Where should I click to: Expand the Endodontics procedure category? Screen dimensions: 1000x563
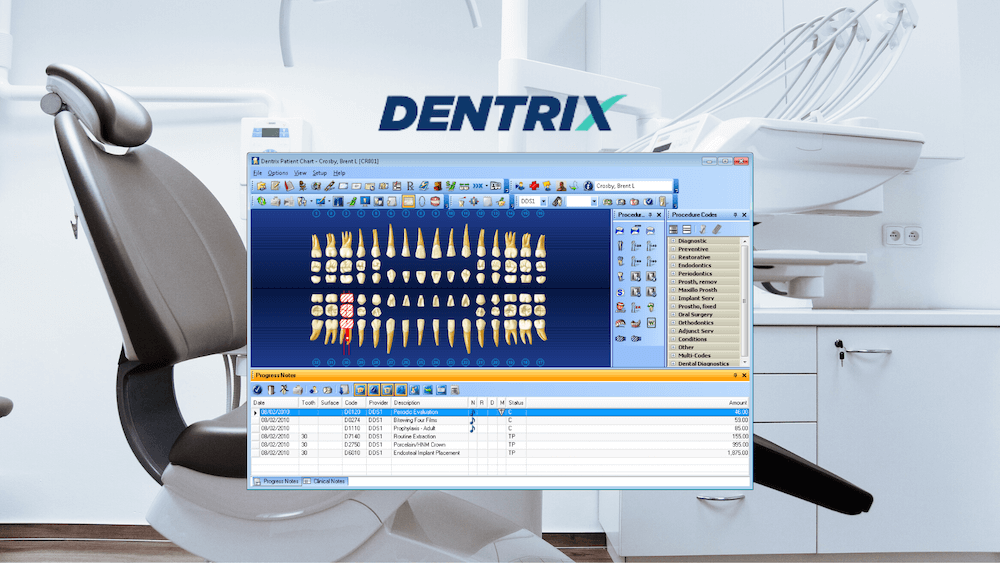pyautogui.click(x=673, y=265)
